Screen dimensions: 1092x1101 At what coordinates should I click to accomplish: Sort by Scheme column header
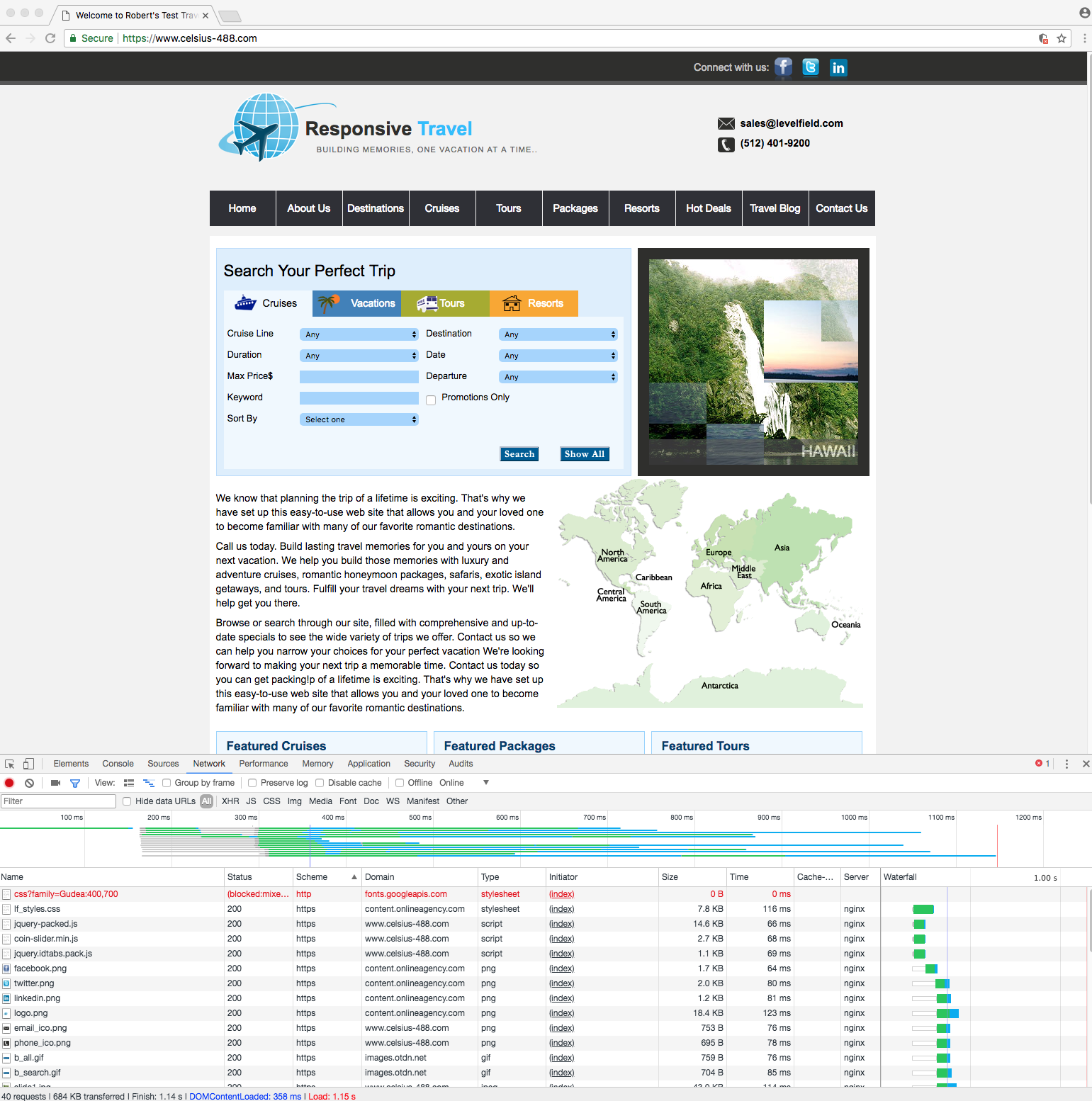click(x=327, y=877)
